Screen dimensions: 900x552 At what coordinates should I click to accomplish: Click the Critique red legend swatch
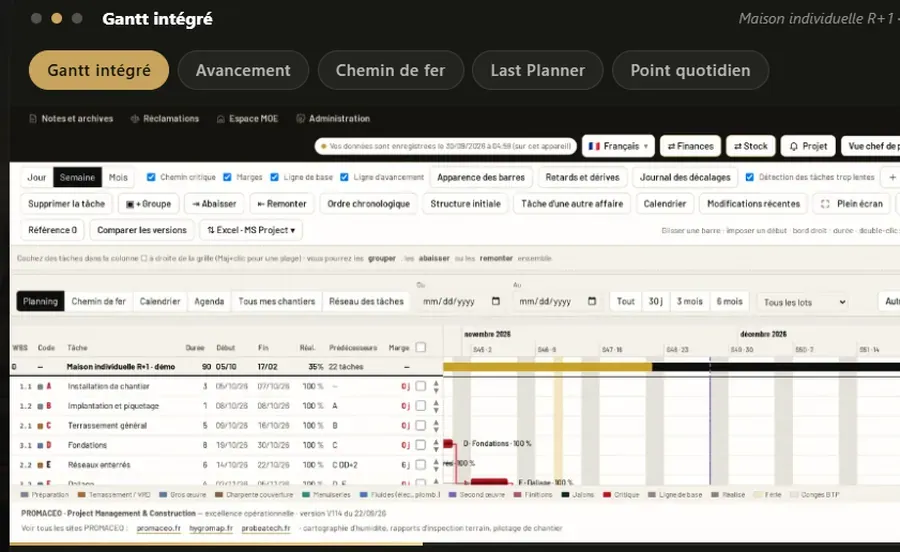pyautogui.click(x=607, y=495)
